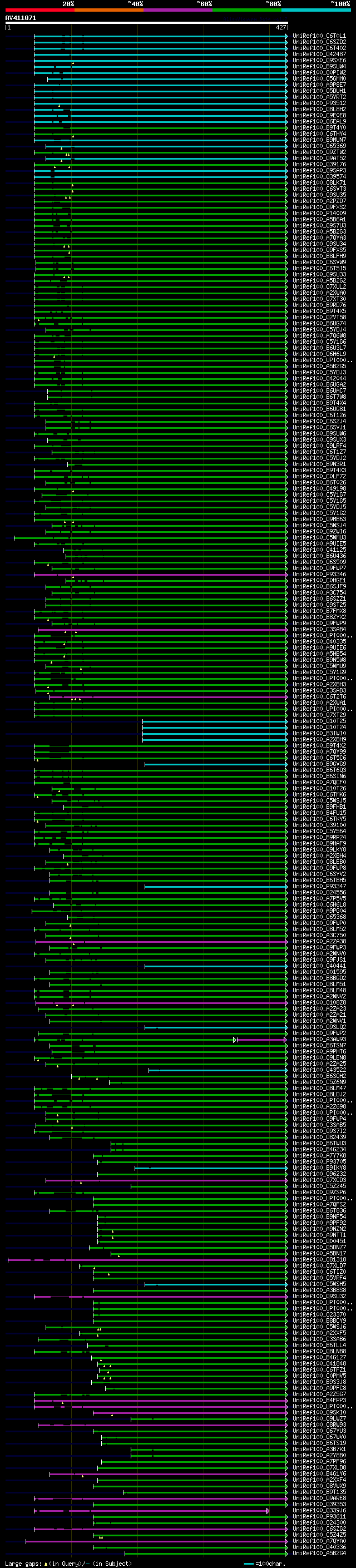Click the short purple bar for UniRef100_Q339J6
This screenshot has height=1568, width=356.
pos(151,1511)
